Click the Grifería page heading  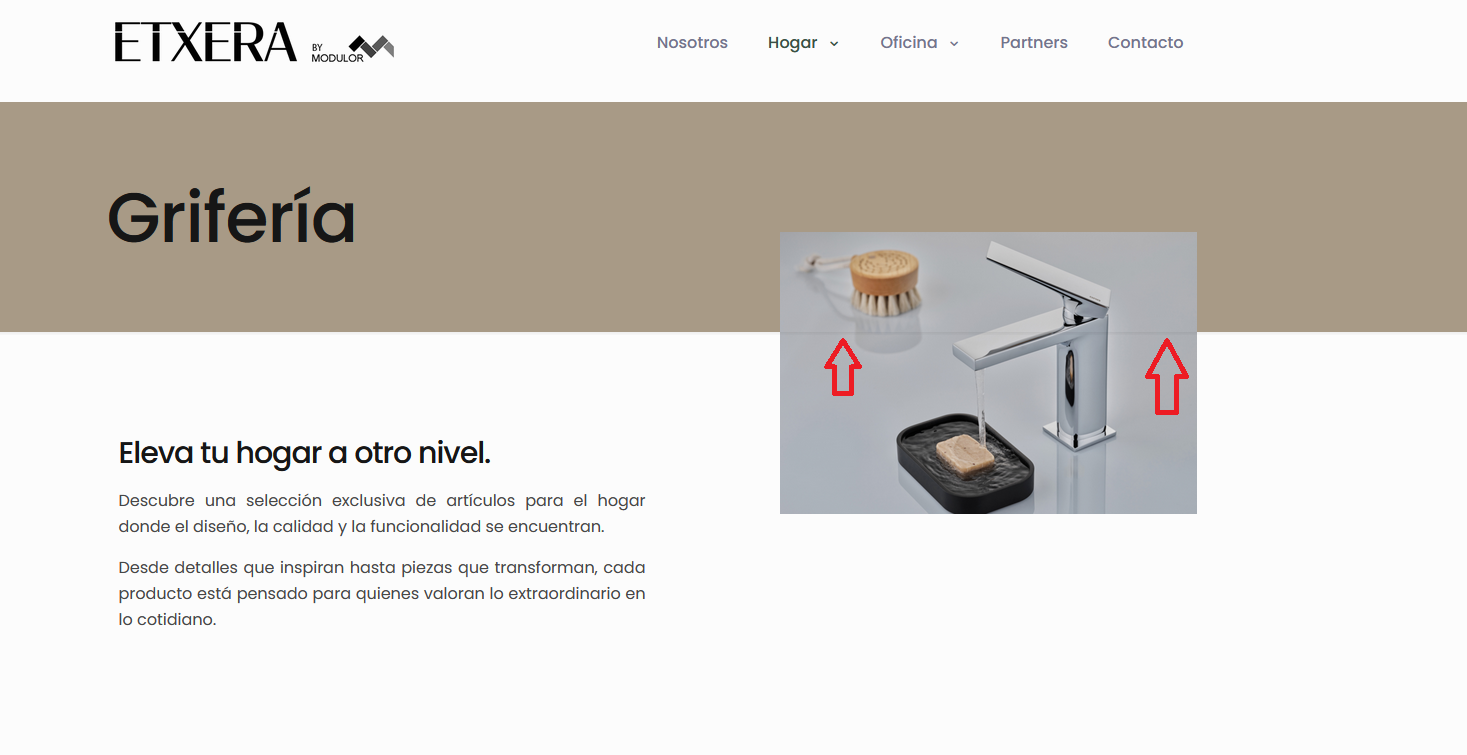pos(231,217)
